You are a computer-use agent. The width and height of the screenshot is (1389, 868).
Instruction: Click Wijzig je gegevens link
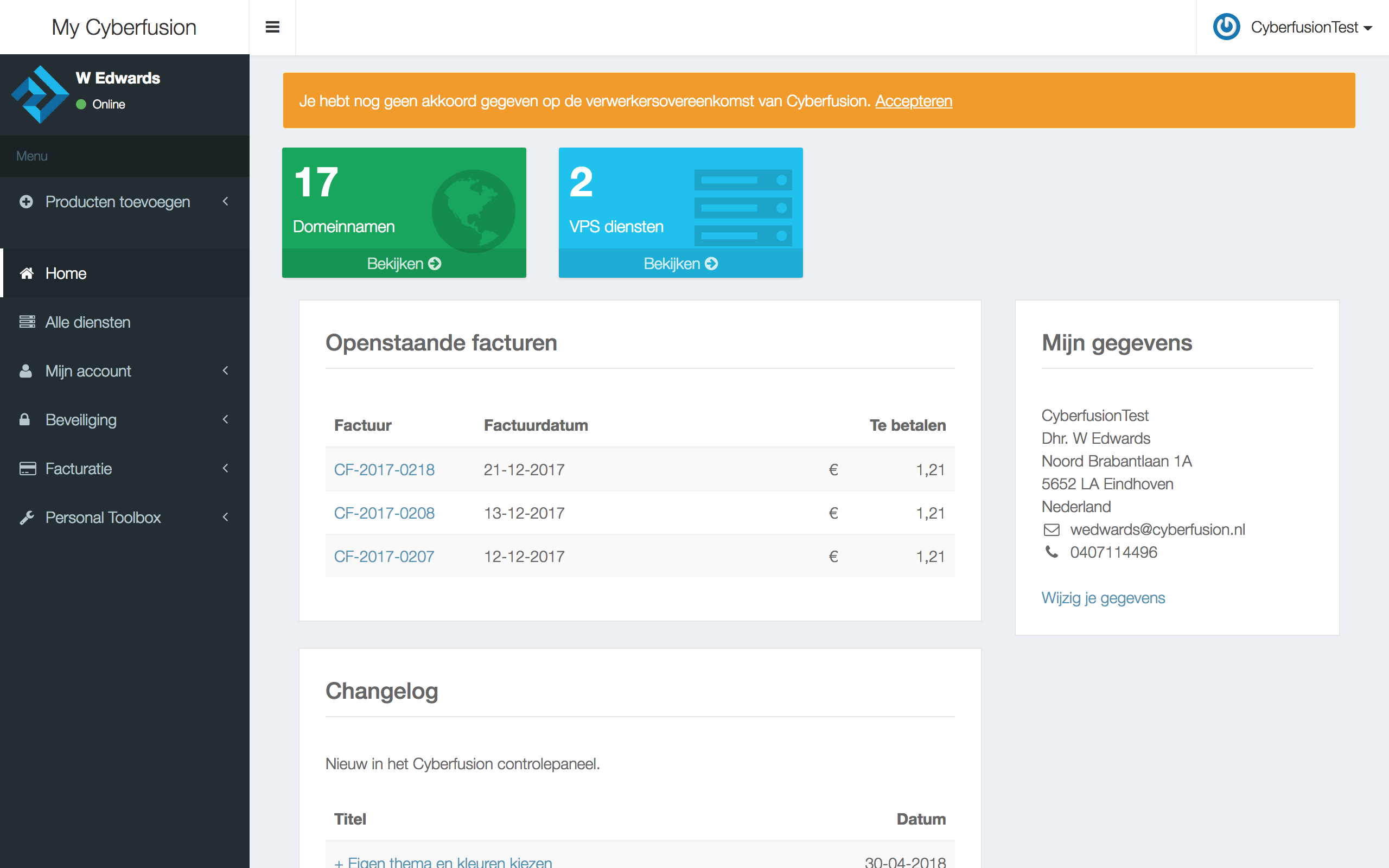click(x=1103, y=598)
